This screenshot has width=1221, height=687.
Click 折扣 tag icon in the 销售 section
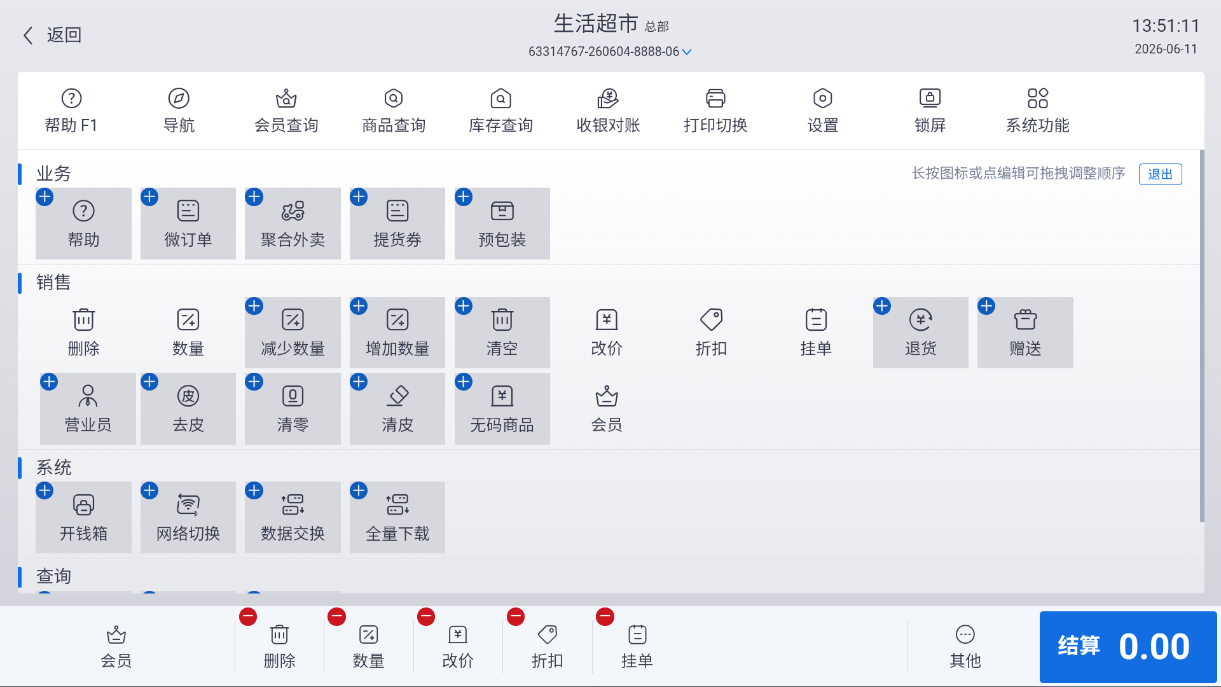coord(711,333)
